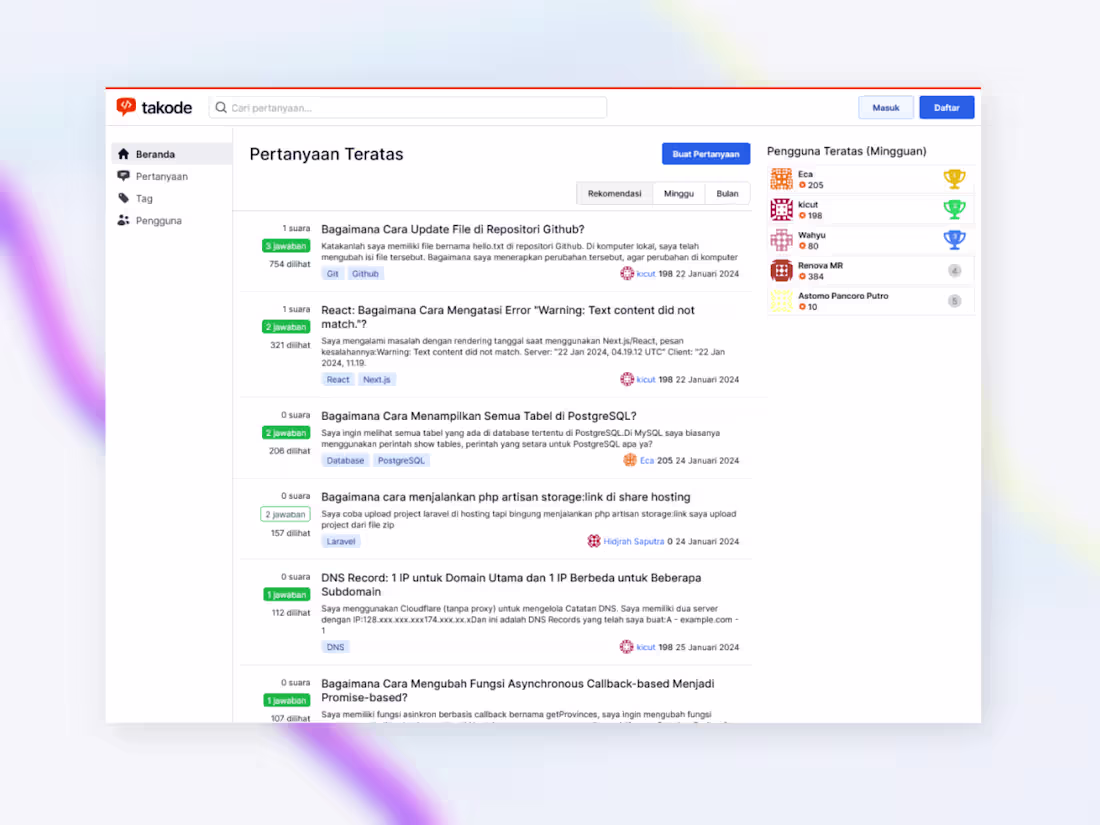Screen dimensions: 1100x825
Task: Click the Pengguna Teratas (Mingguan) heading
Action: [x=846, y=151]
